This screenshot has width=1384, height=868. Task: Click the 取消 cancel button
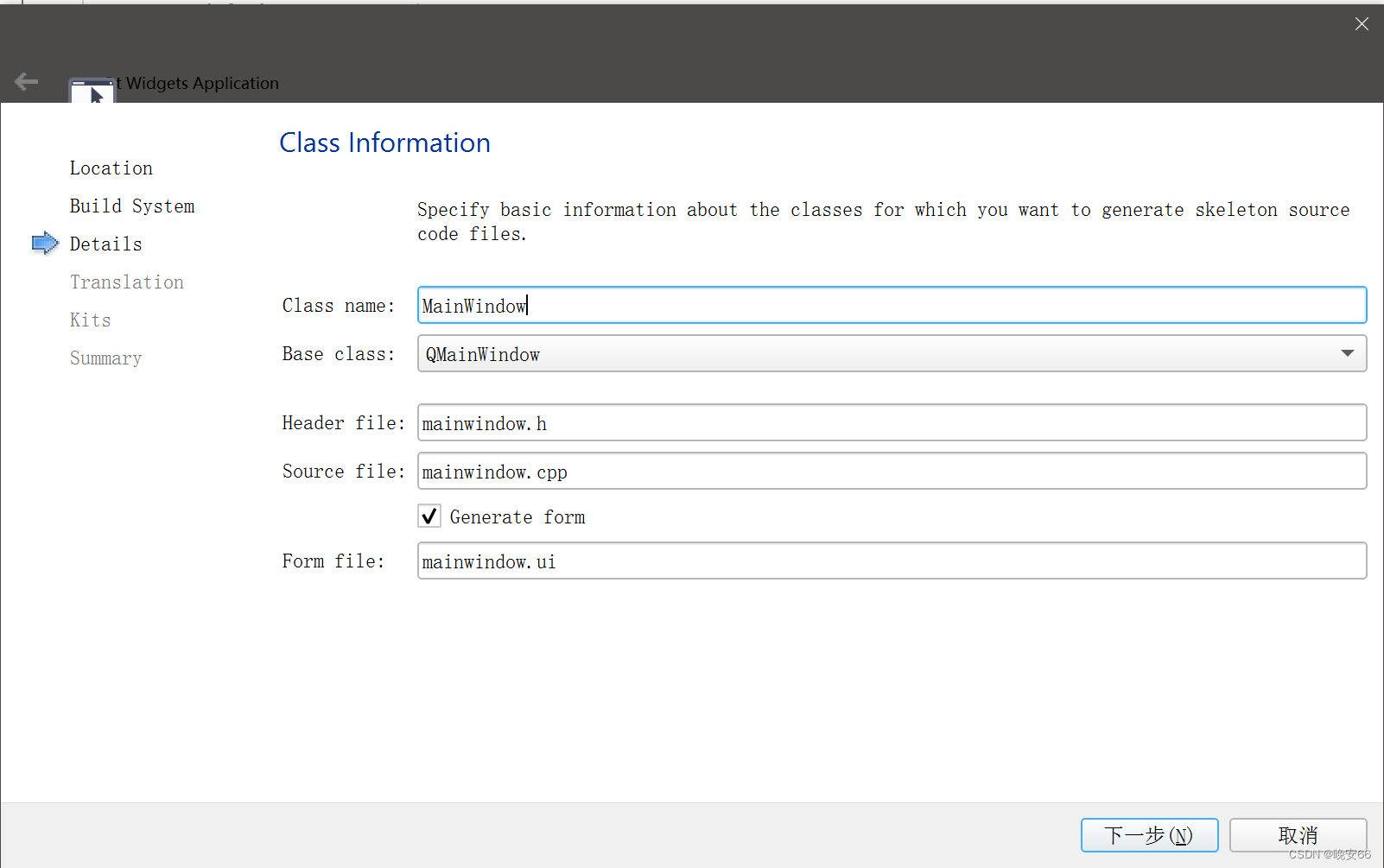1298,835
